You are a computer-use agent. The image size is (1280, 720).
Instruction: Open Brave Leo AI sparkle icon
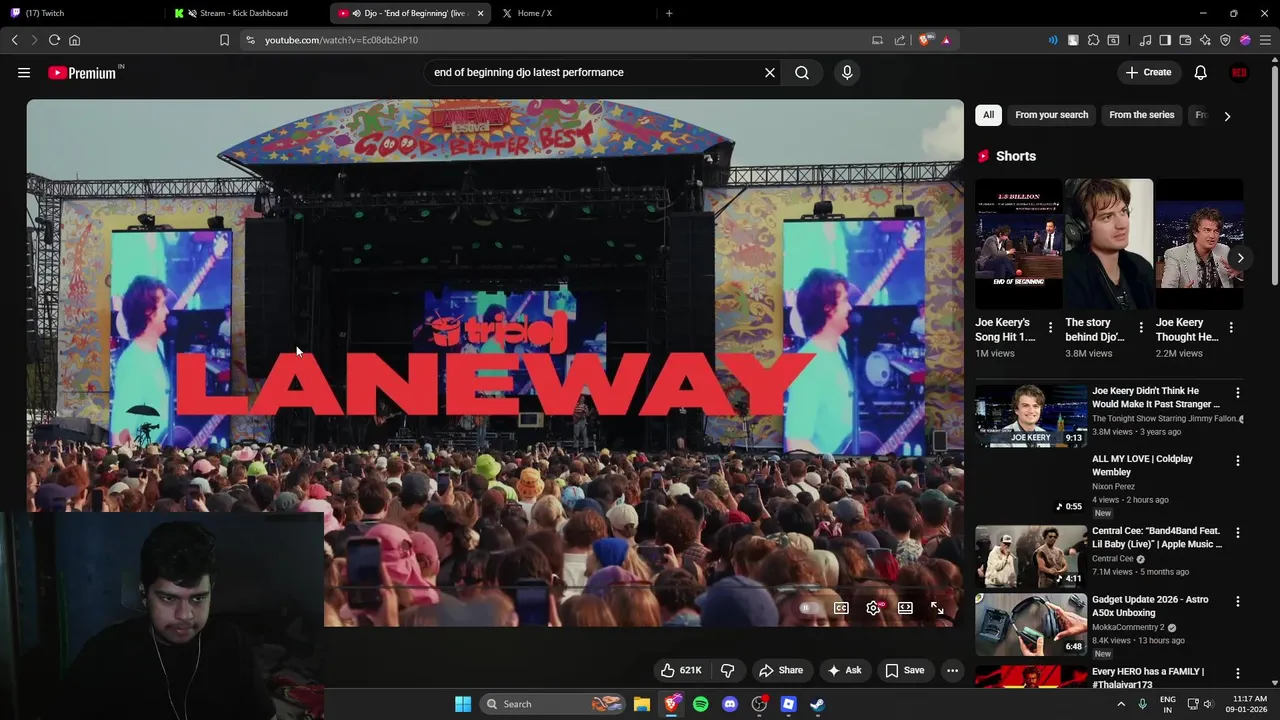click(1205, 40)
